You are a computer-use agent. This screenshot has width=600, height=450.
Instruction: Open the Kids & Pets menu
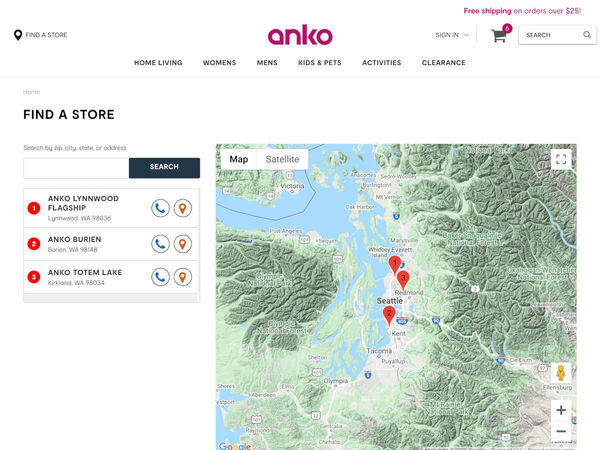coord(320,63)
